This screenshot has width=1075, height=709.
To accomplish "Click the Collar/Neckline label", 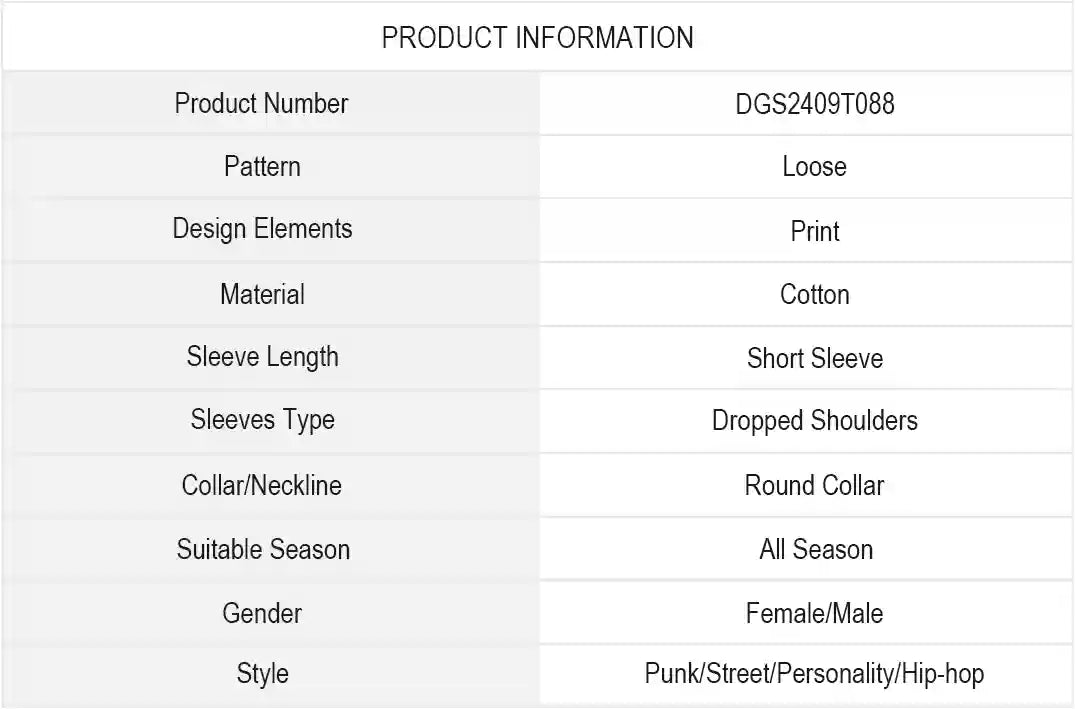I will 262,486.
